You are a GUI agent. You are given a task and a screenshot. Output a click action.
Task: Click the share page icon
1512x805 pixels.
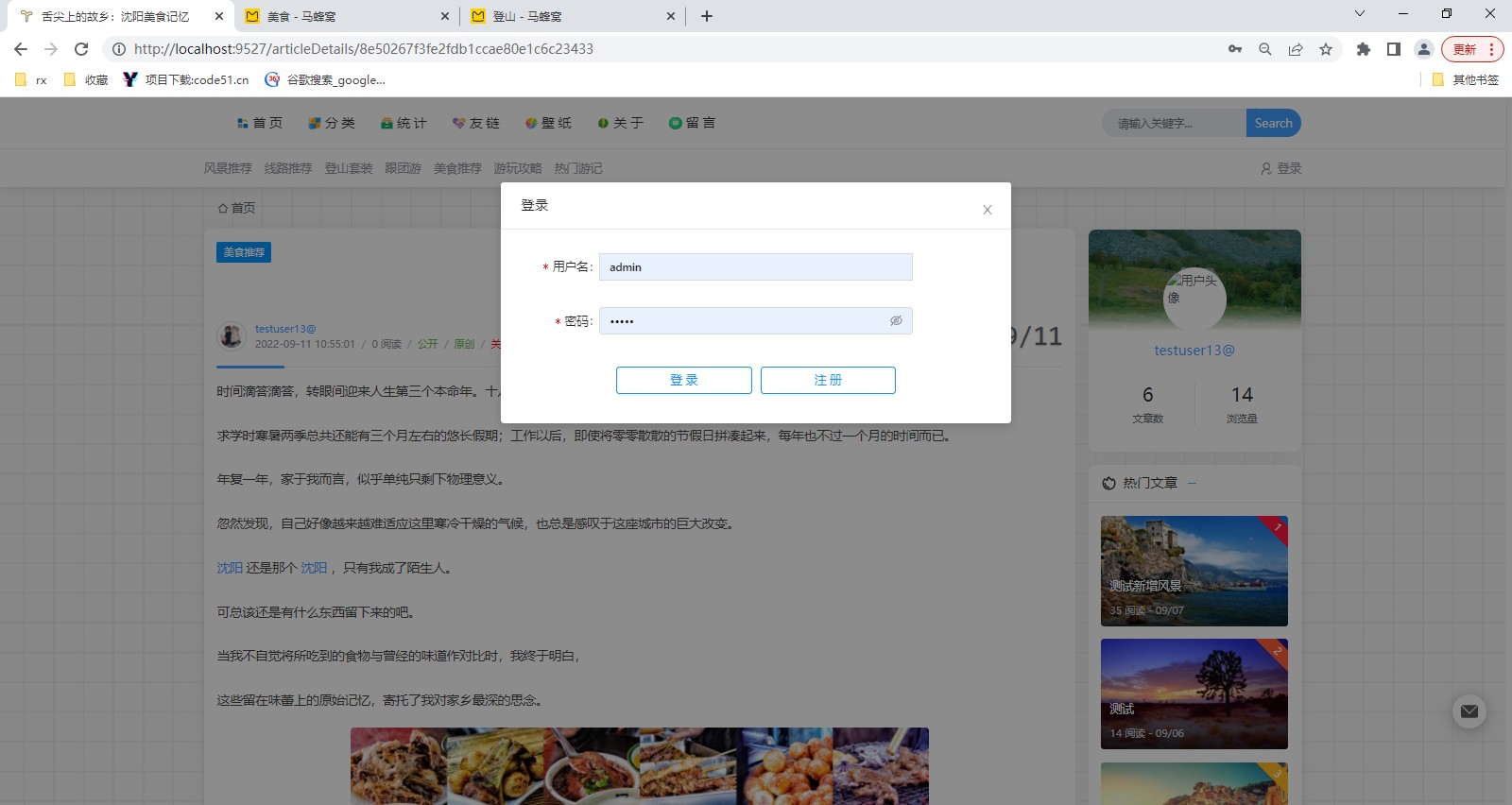(1296, 49)
